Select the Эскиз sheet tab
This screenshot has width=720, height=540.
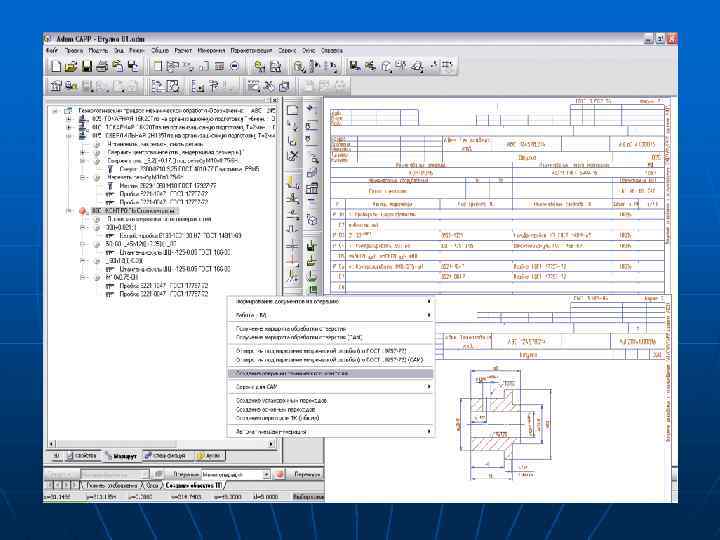(153, 485)
